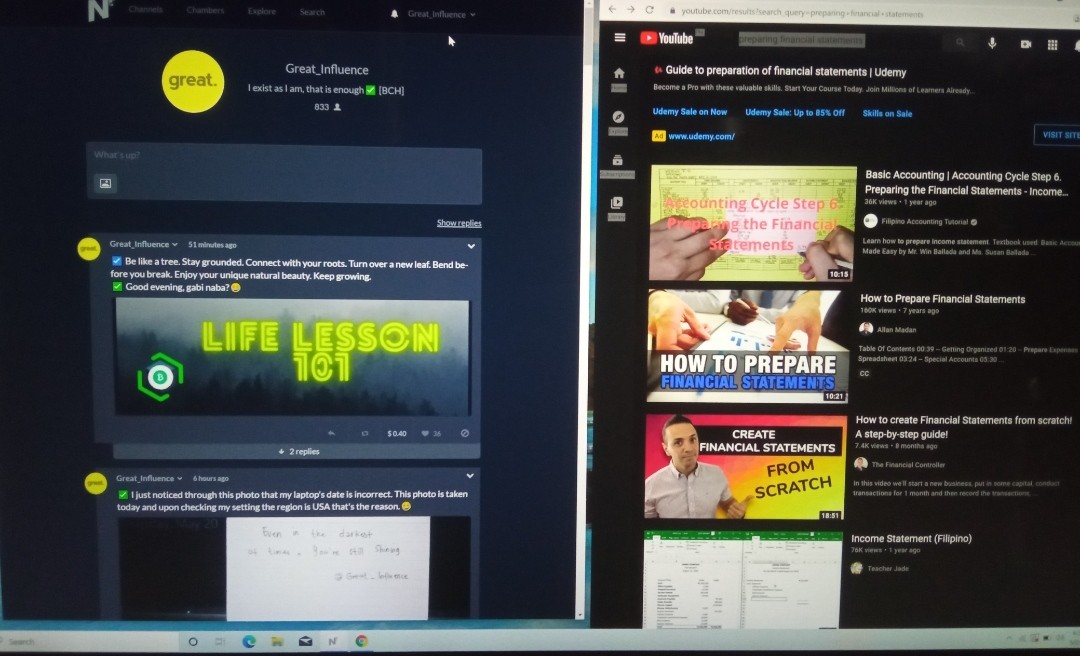Go to YouTube Home in sidebar
The image size is (1080, 656).
click(x=619, y=78)
